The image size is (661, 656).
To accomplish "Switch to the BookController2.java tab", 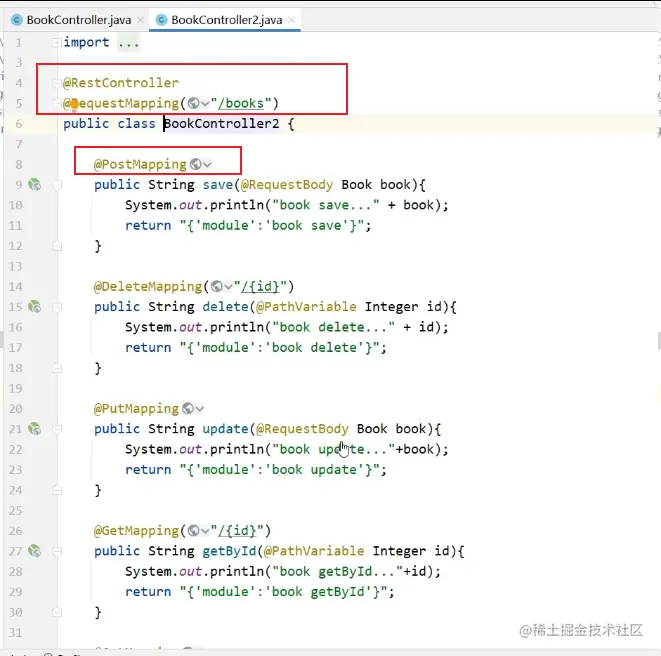I will 226,20.
